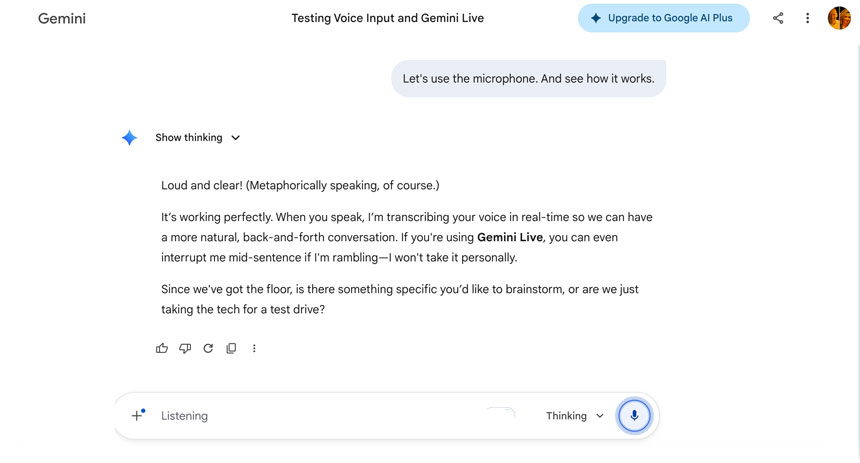Viewport: 860px width, 463px height.
Task: Click the thumbs up good response icon
Action: point(162,348)
